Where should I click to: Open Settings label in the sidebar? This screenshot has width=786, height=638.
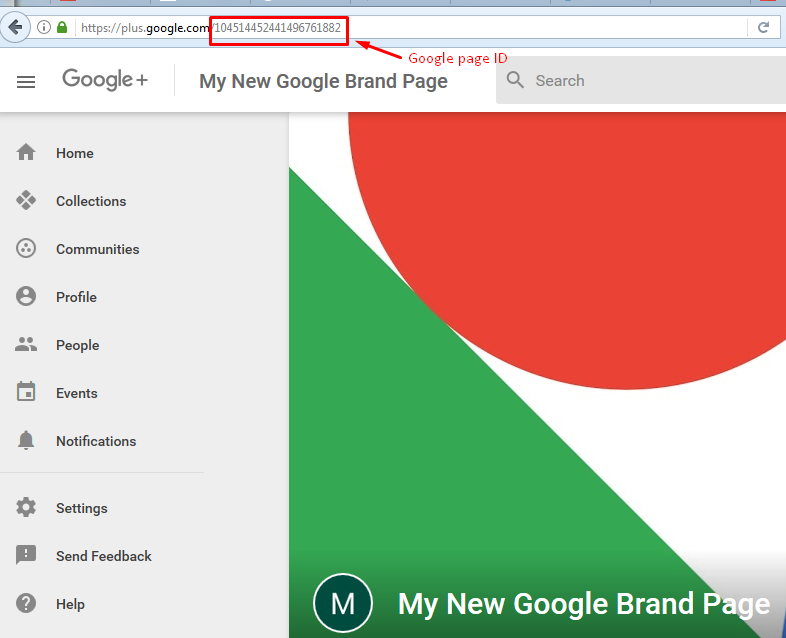click(x=82, y=508)
